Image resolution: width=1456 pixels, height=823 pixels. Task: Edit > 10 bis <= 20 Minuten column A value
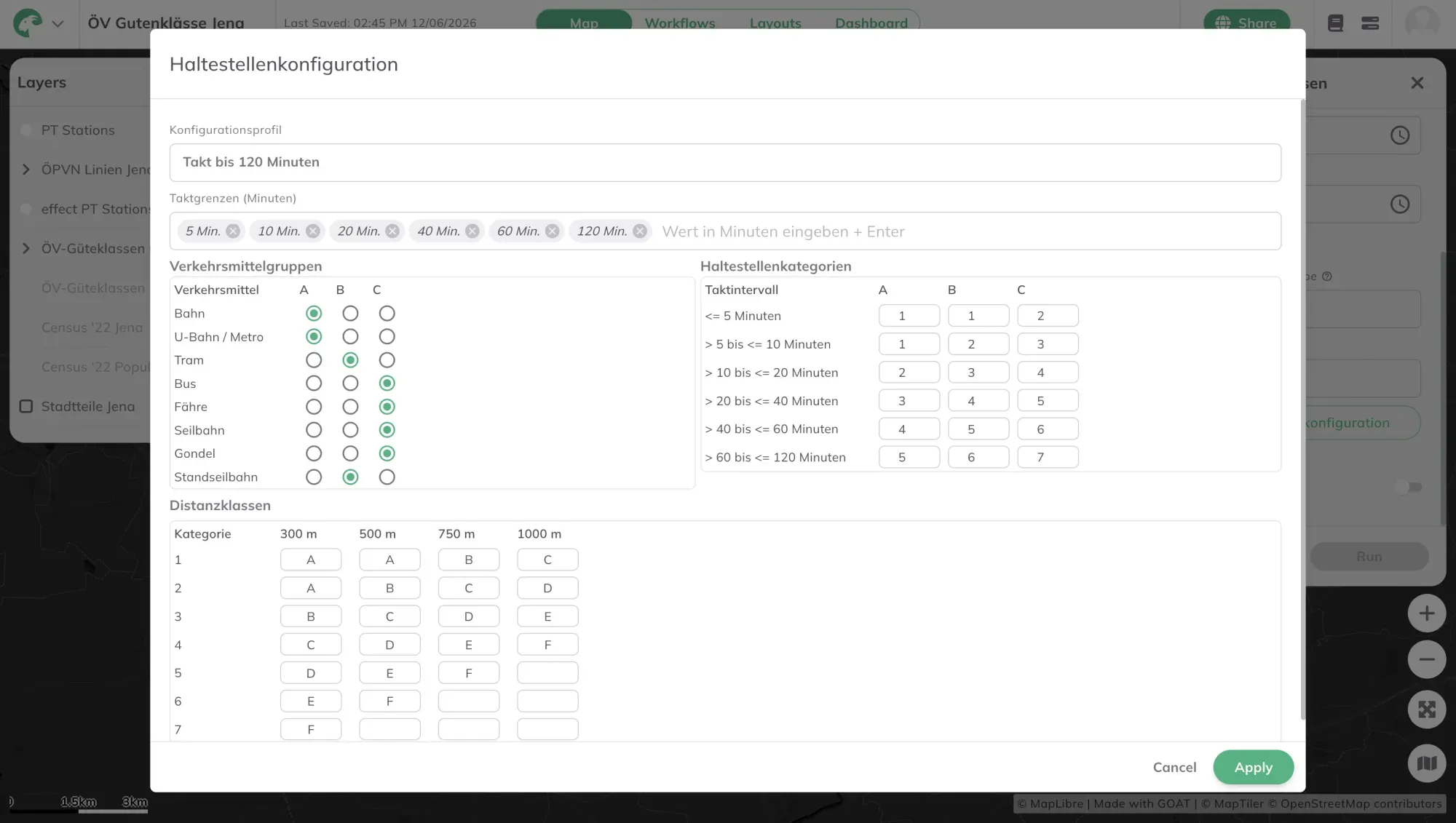coord(909,373)
